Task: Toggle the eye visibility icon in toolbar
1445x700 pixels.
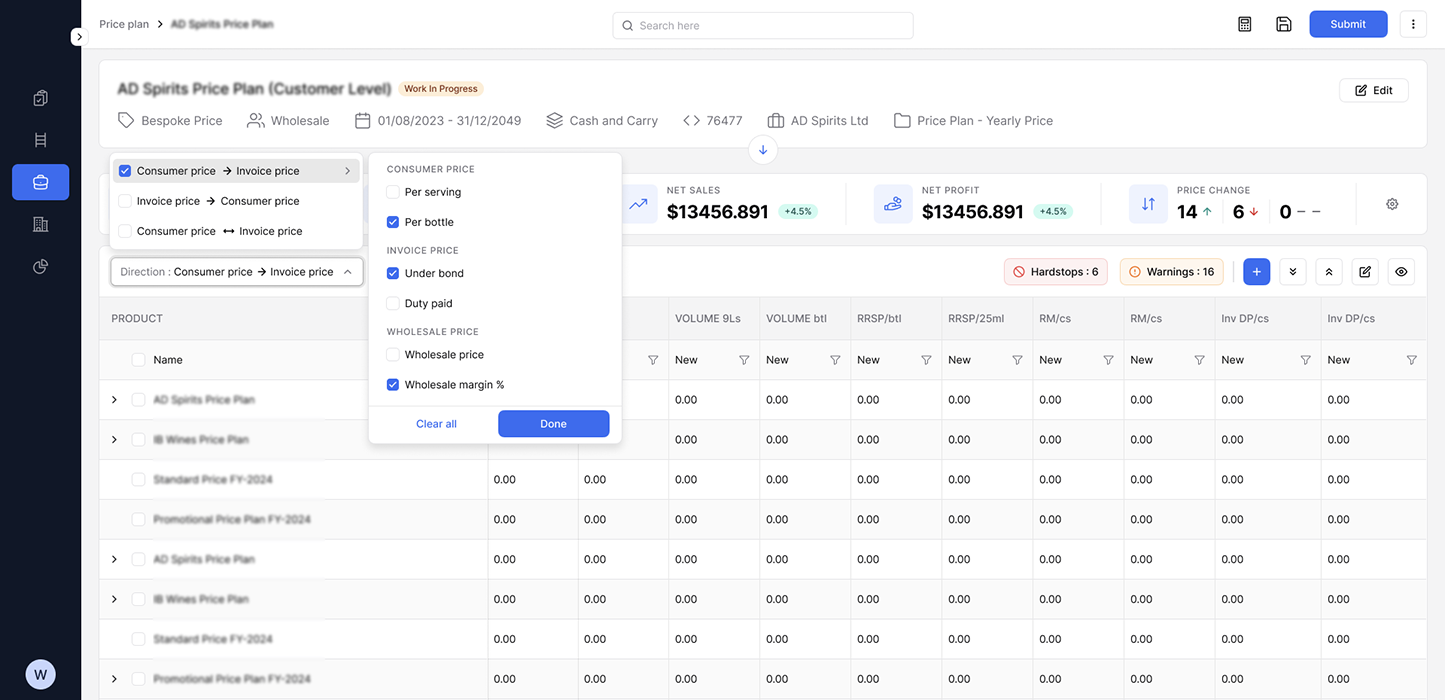Action: (1401, 271)
